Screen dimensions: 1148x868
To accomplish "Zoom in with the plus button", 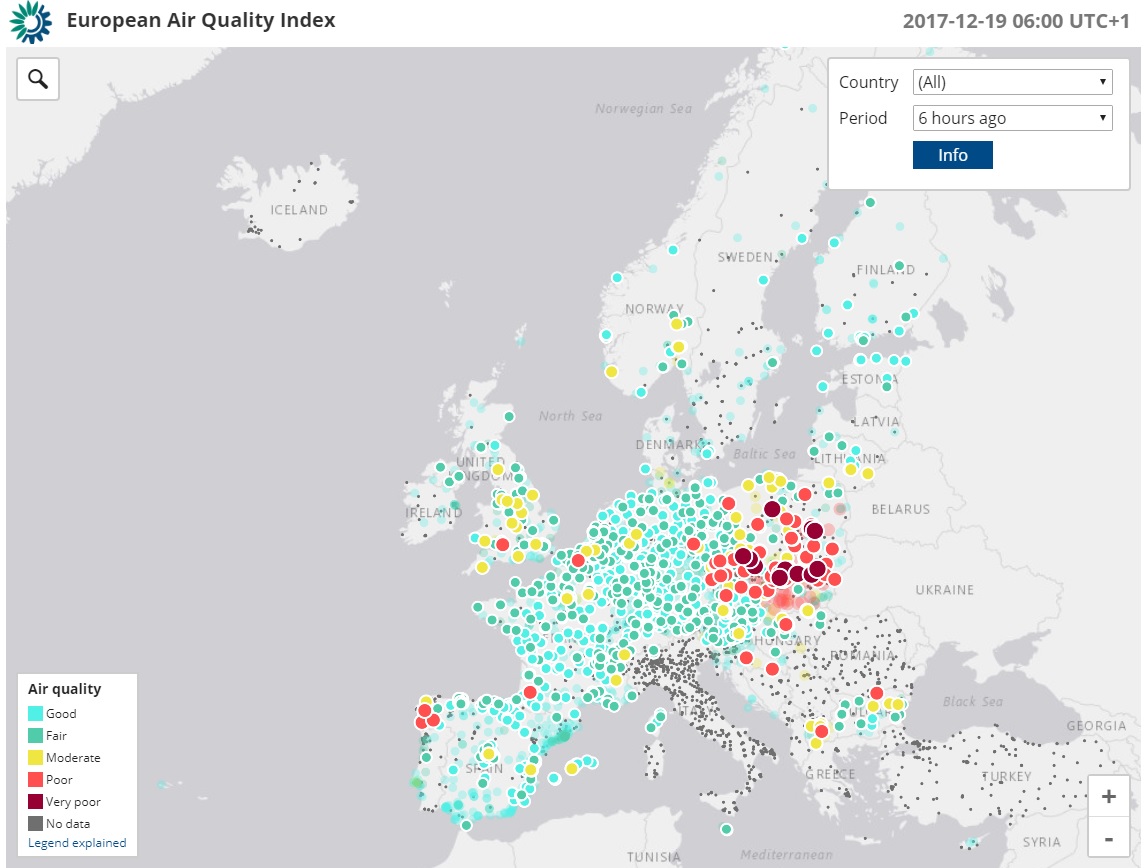I will coord(1108,796).
